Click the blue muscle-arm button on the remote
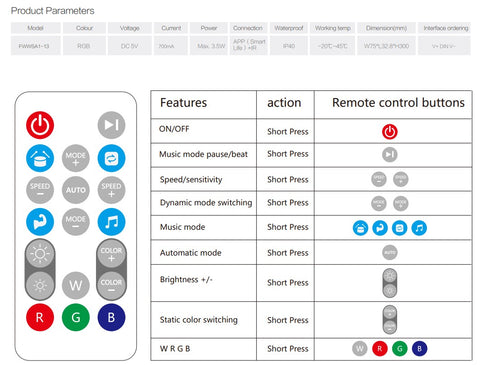Viewport: 480px width, 365px height. point(40,222)
